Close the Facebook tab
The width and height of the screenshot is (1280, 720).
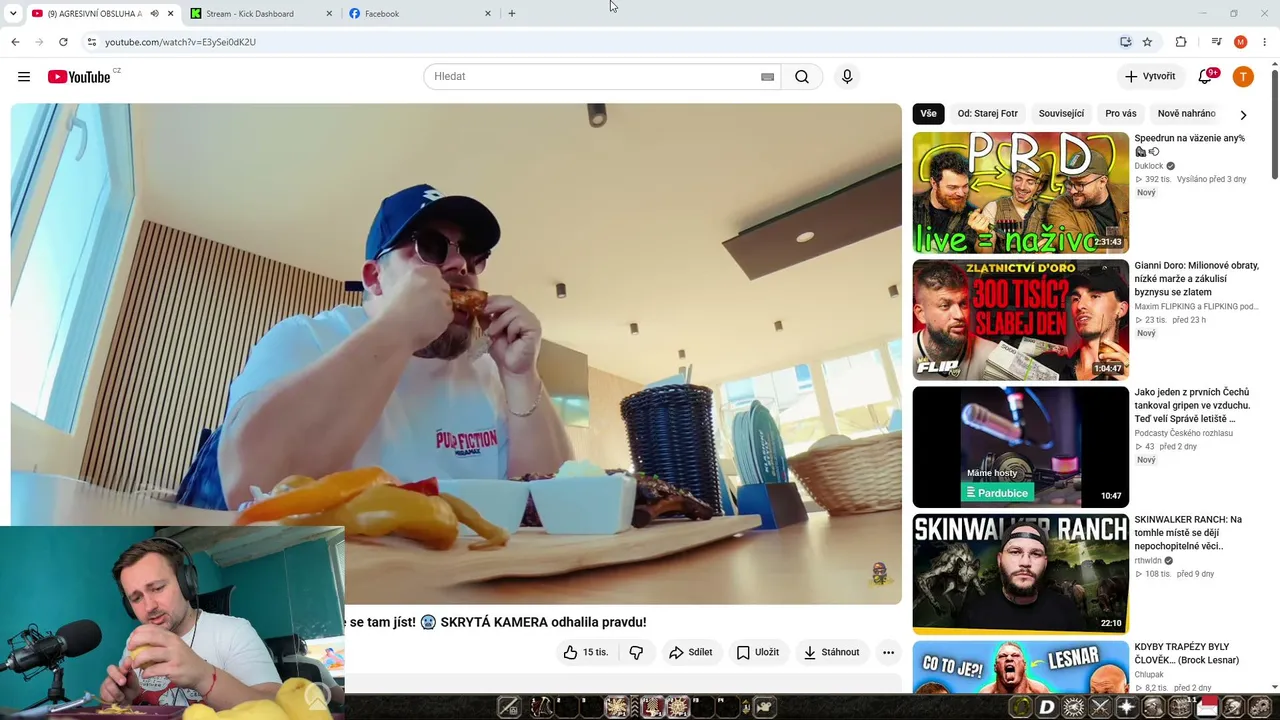point(488,14)
